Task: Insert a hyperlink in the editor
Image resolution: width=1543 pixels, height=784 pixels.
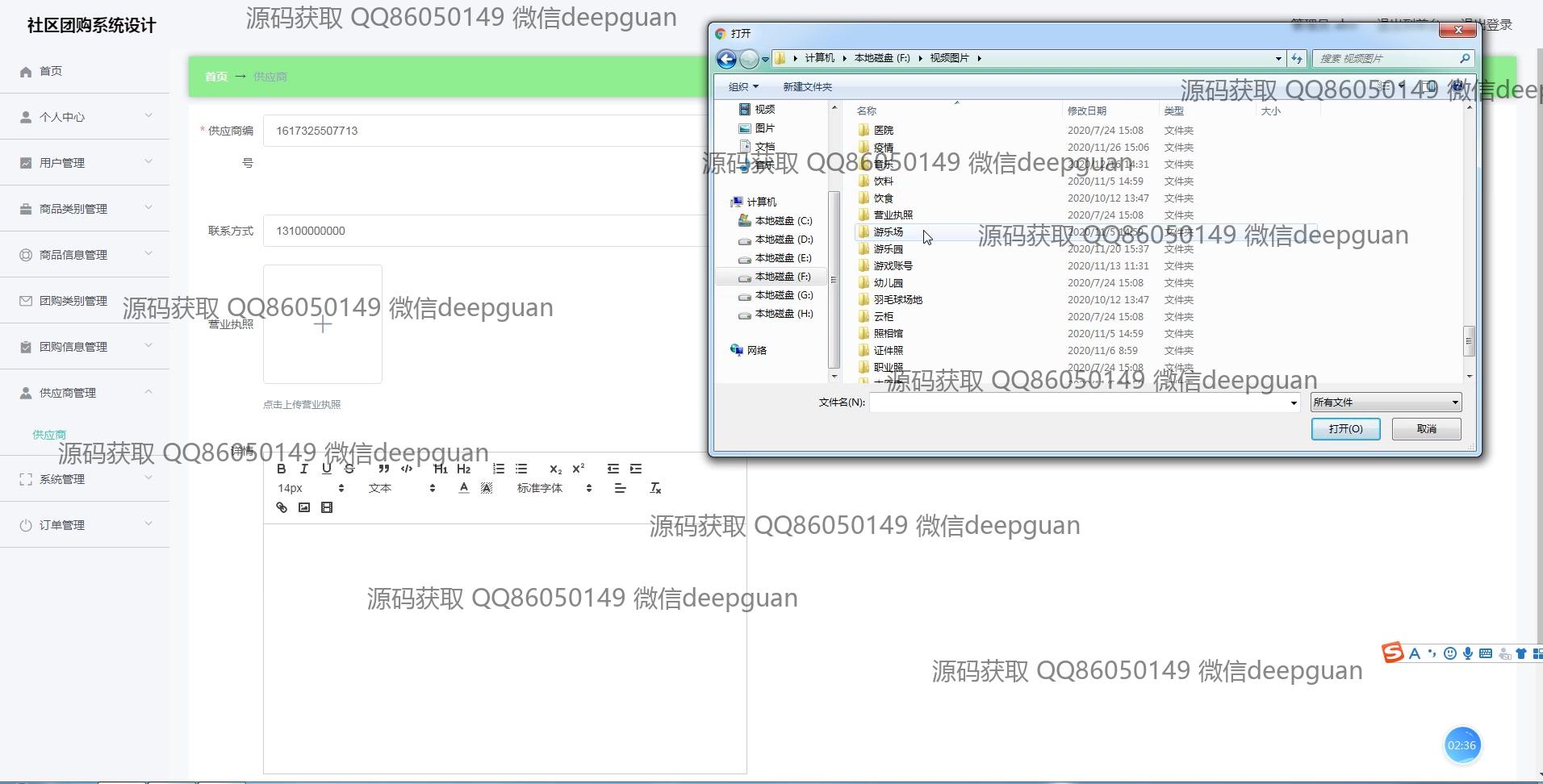Action: point(282,507)
